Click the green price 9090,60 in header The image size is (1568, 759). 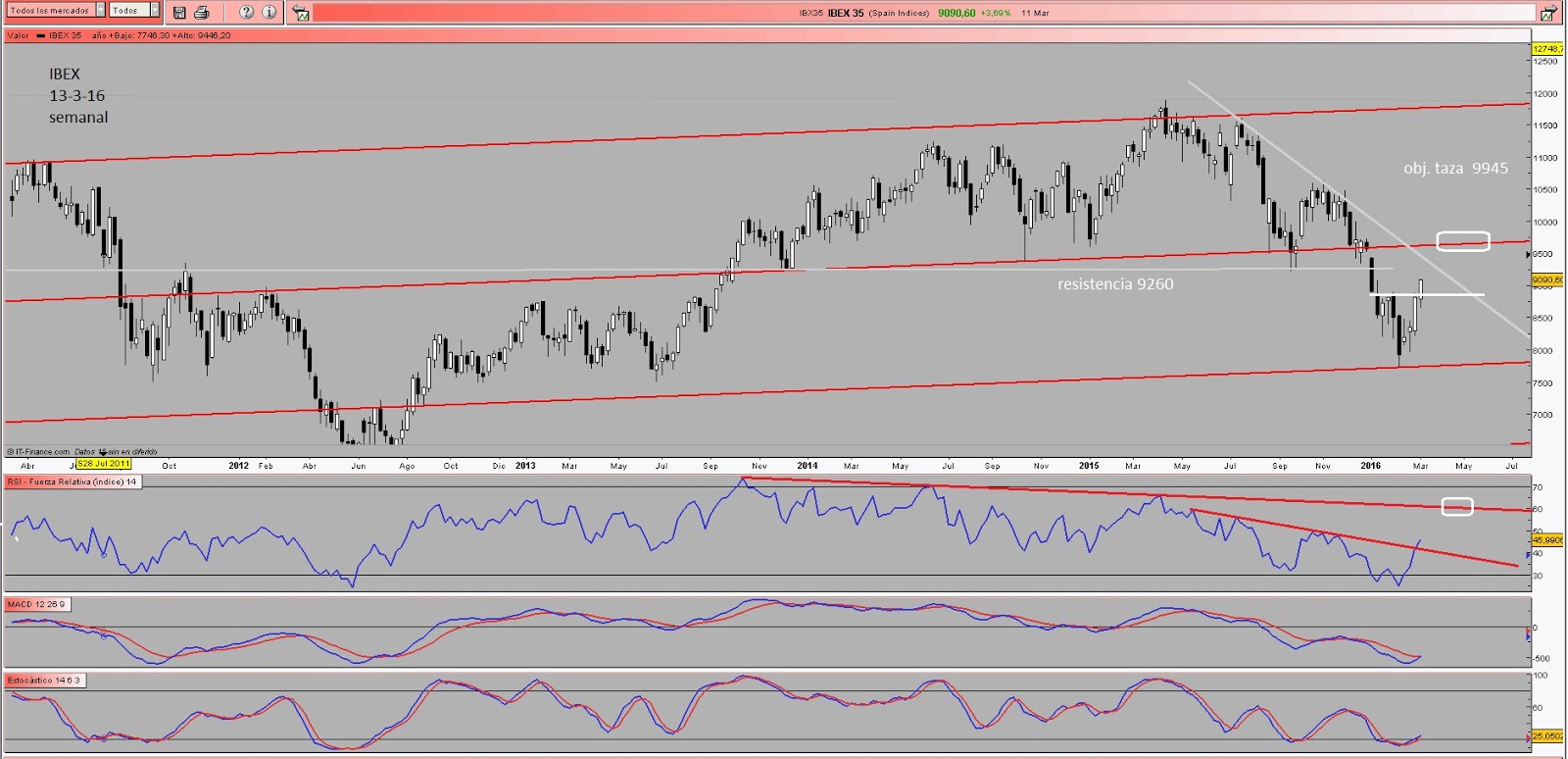[956, 13]
